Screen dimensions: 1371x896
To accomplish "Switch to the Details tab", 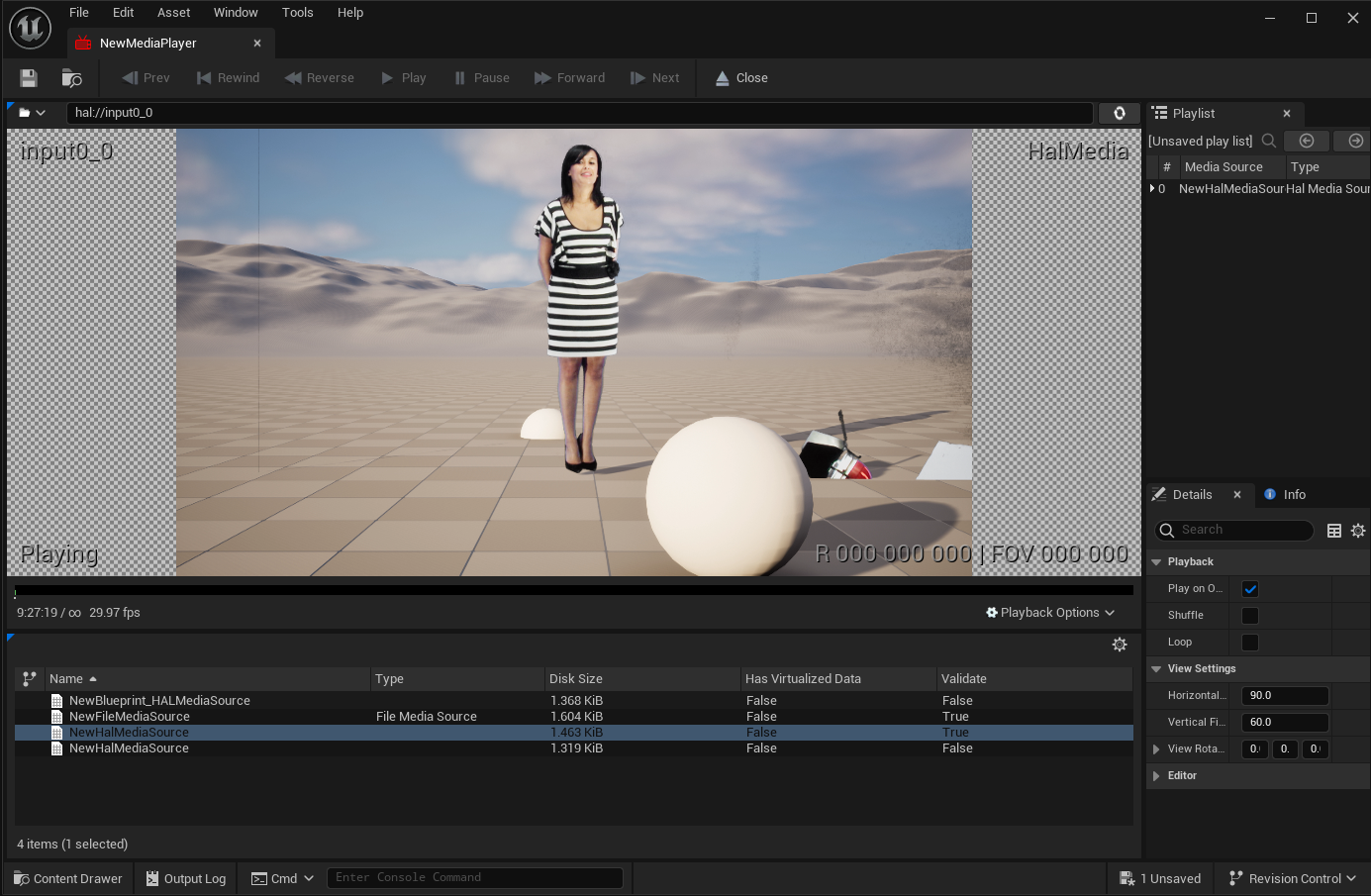I will click(1192, 495).
